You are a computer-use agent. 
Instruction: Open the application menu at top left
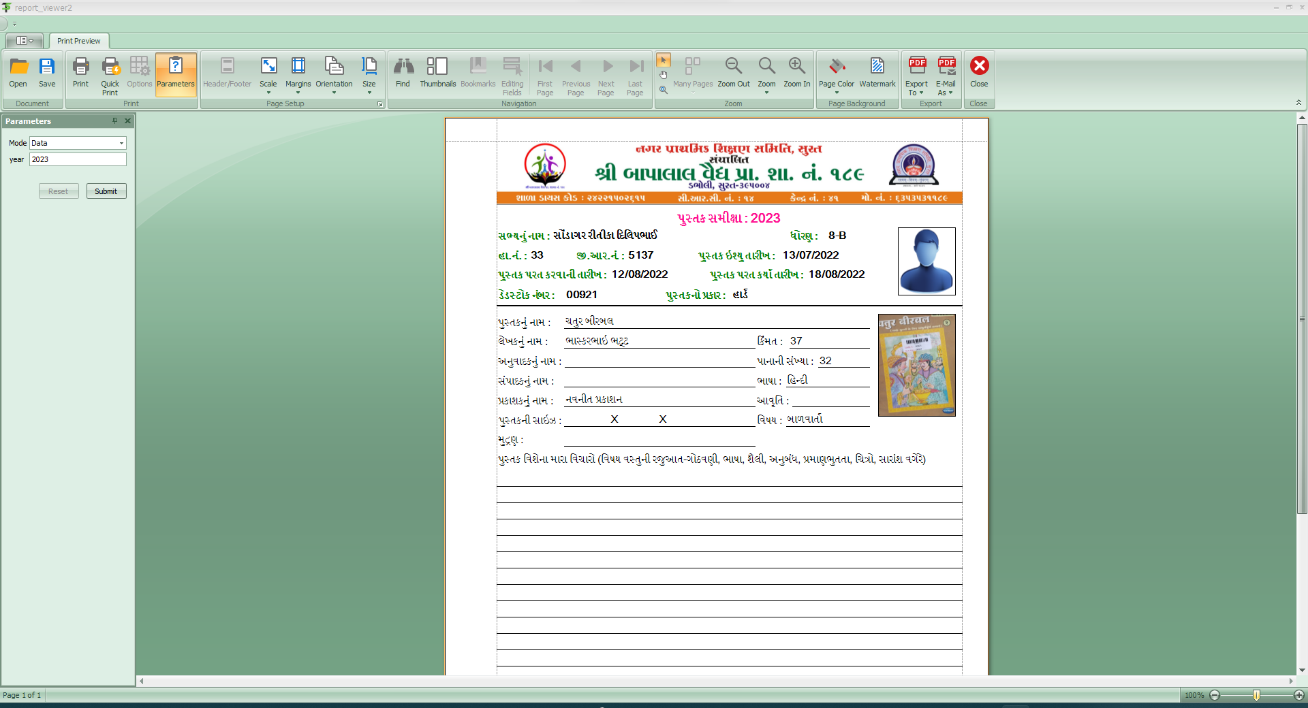pyautogui.click(x=22, y=40)
